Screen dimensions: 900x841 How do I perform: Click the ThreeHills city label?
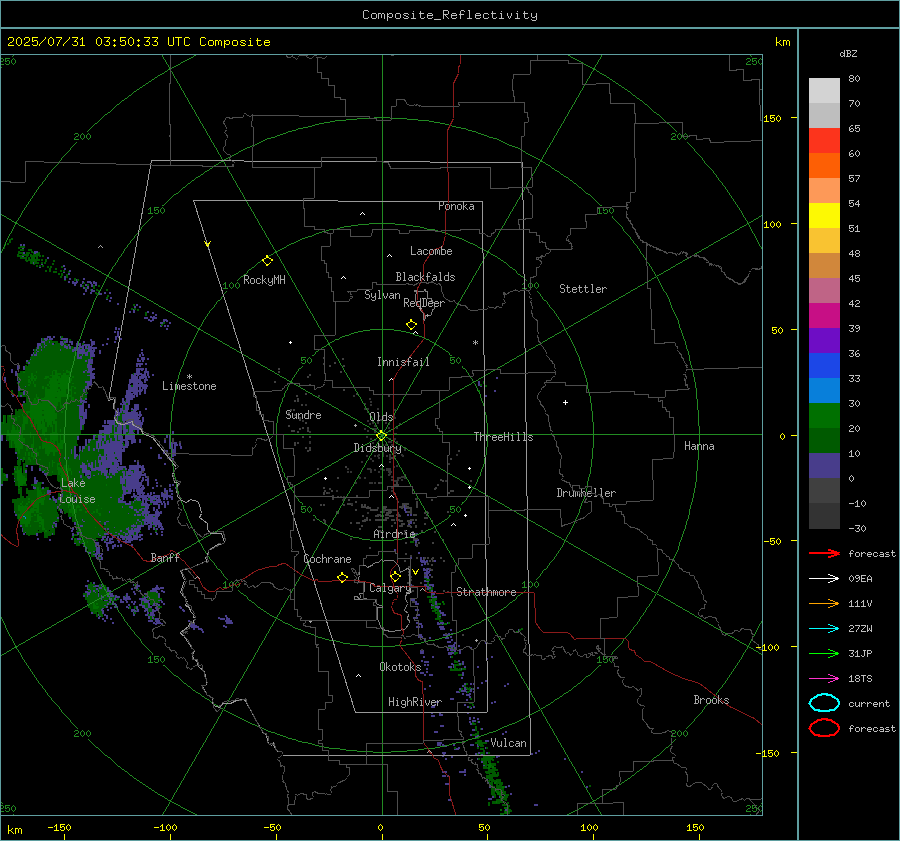tap(503, 437)
